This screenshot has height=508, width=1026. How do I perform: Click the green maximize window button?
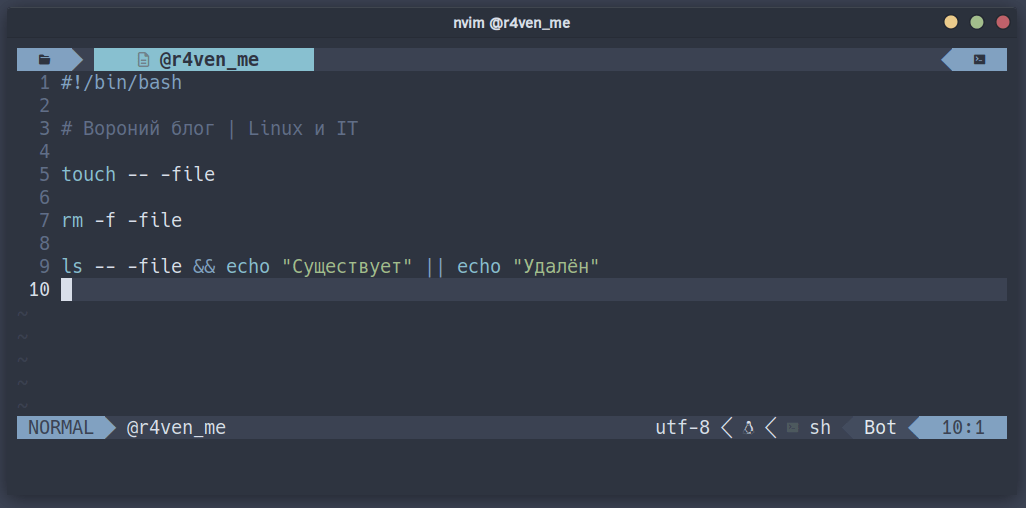point(977,23)
